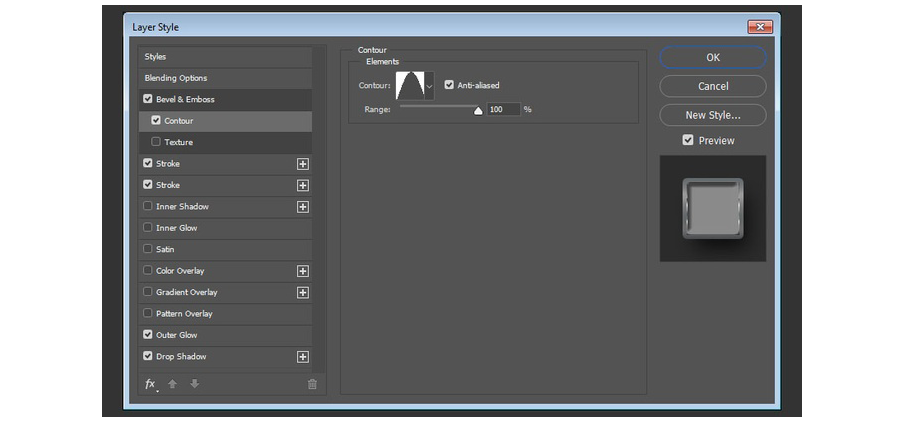Open the Contour picker dropdown arrow

coord(429,86)
